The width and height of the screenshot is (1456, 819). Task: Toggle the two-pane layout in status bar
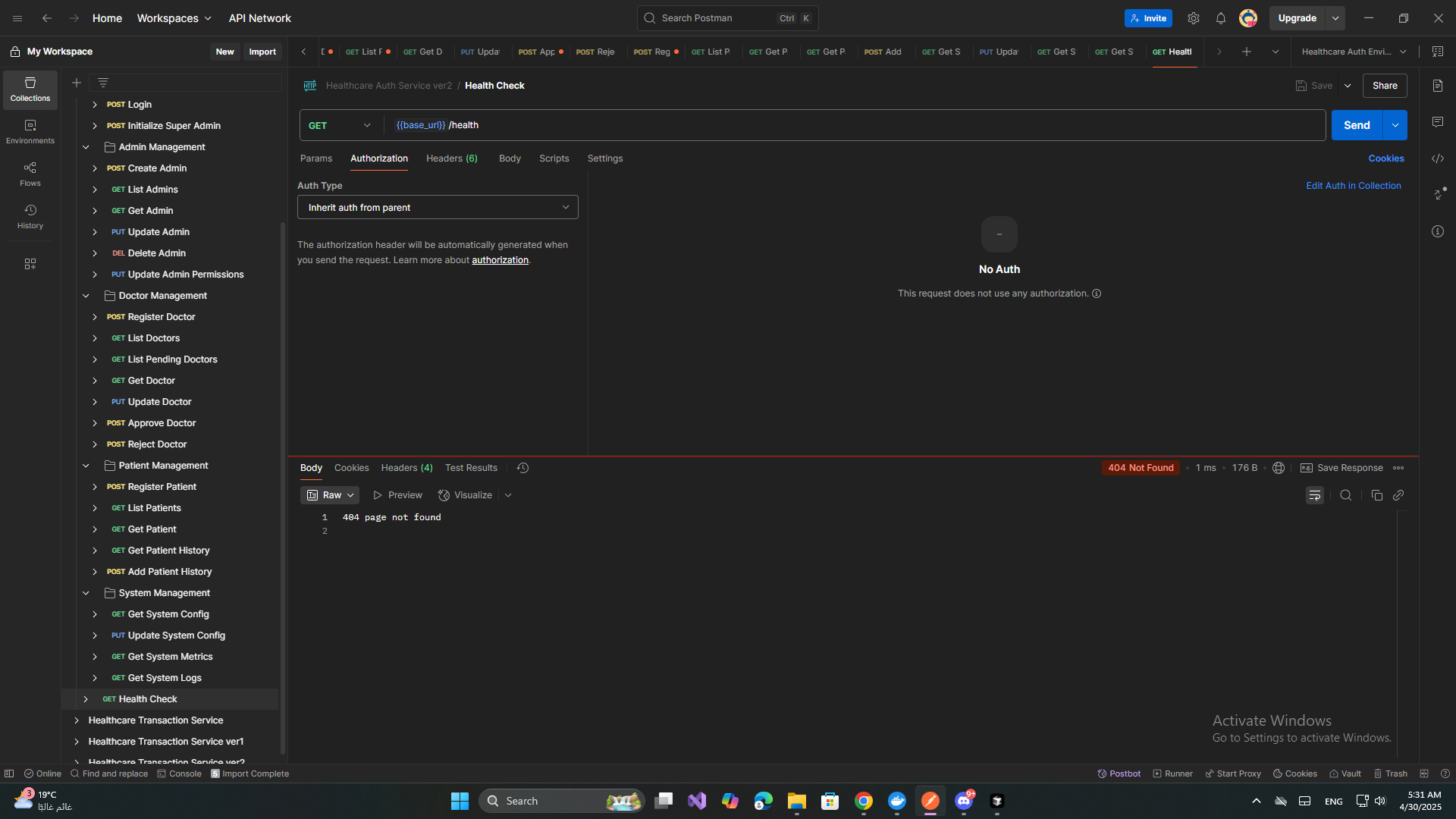1424,773
